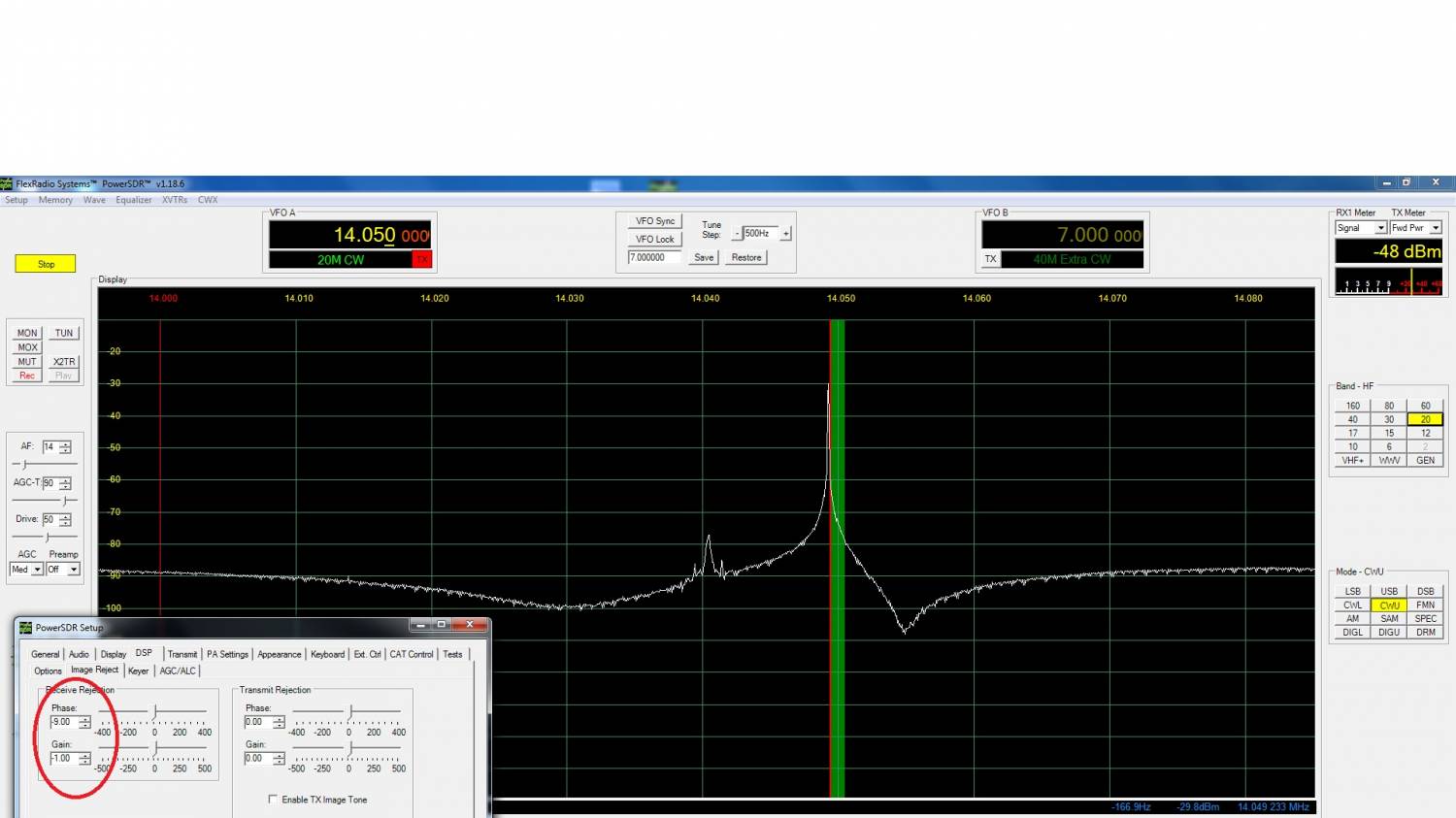Click the red TX indicator in VFO A
1456x818 pixels.
[421, 259]
